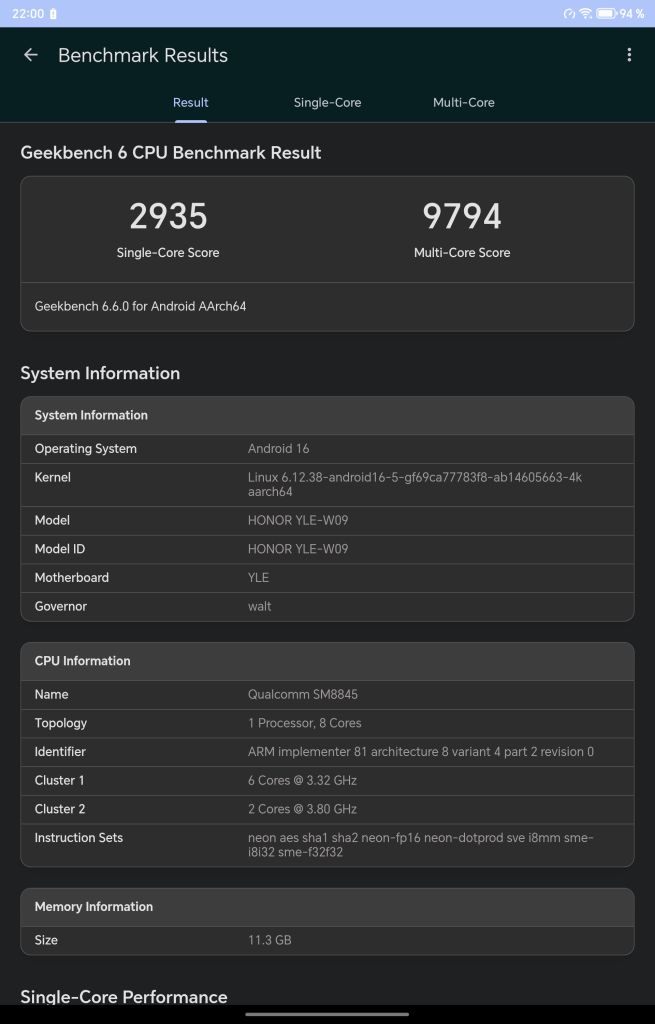Screen dimensions: 655x1024
Task: Select the Operating System row
Action: (327, 449)
